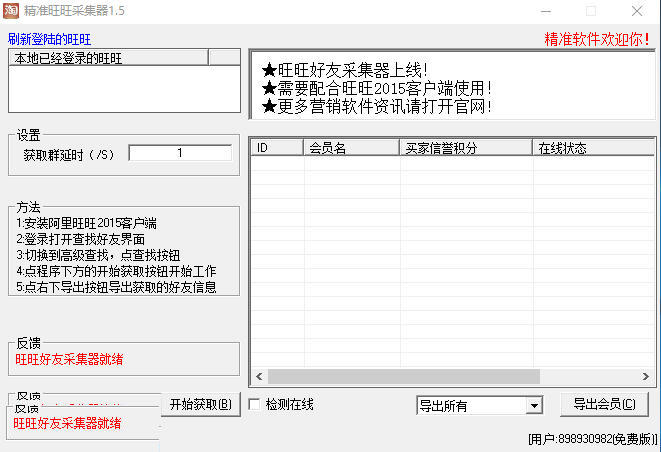Sort by the ID column header
The height and width of the screenshot is (452, 661).
click(x=277, y=148)
